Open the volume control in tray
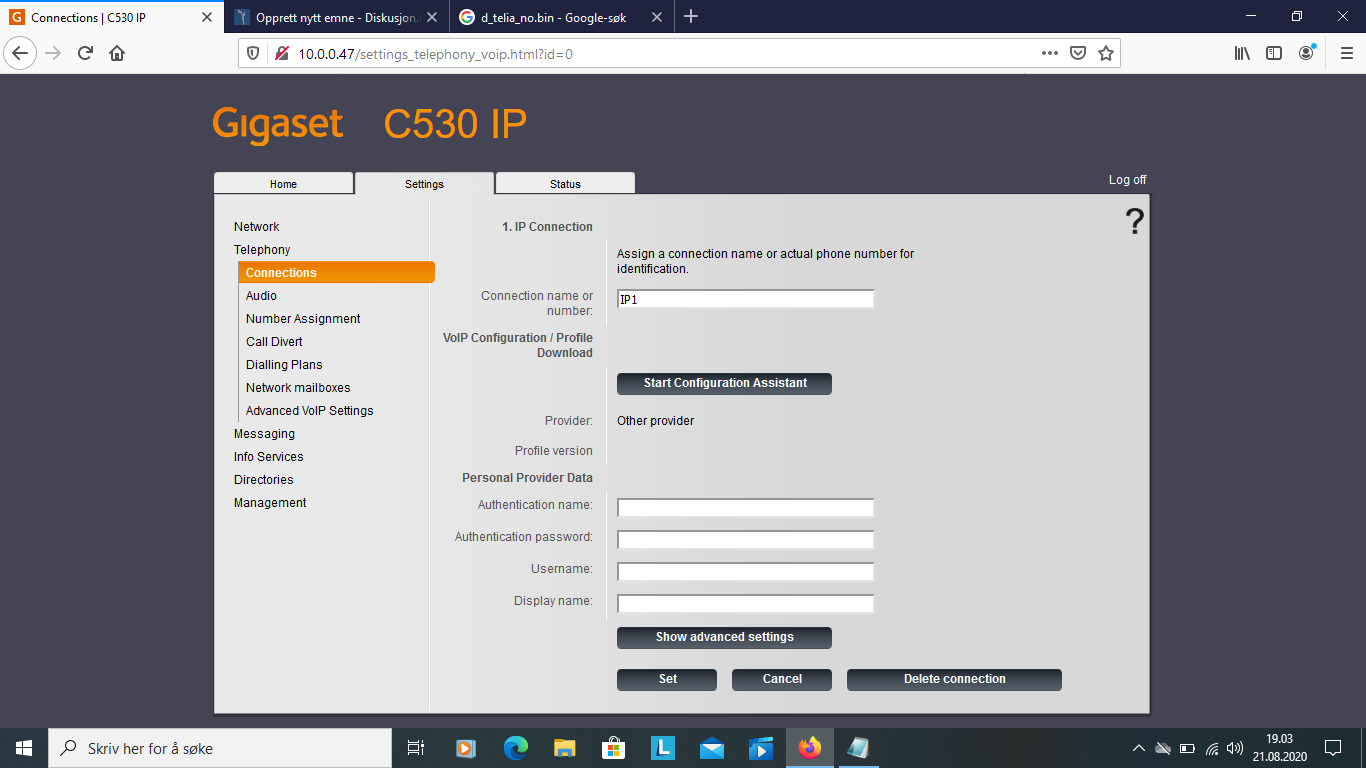The image size is (1366, 768). point(1235,748)
